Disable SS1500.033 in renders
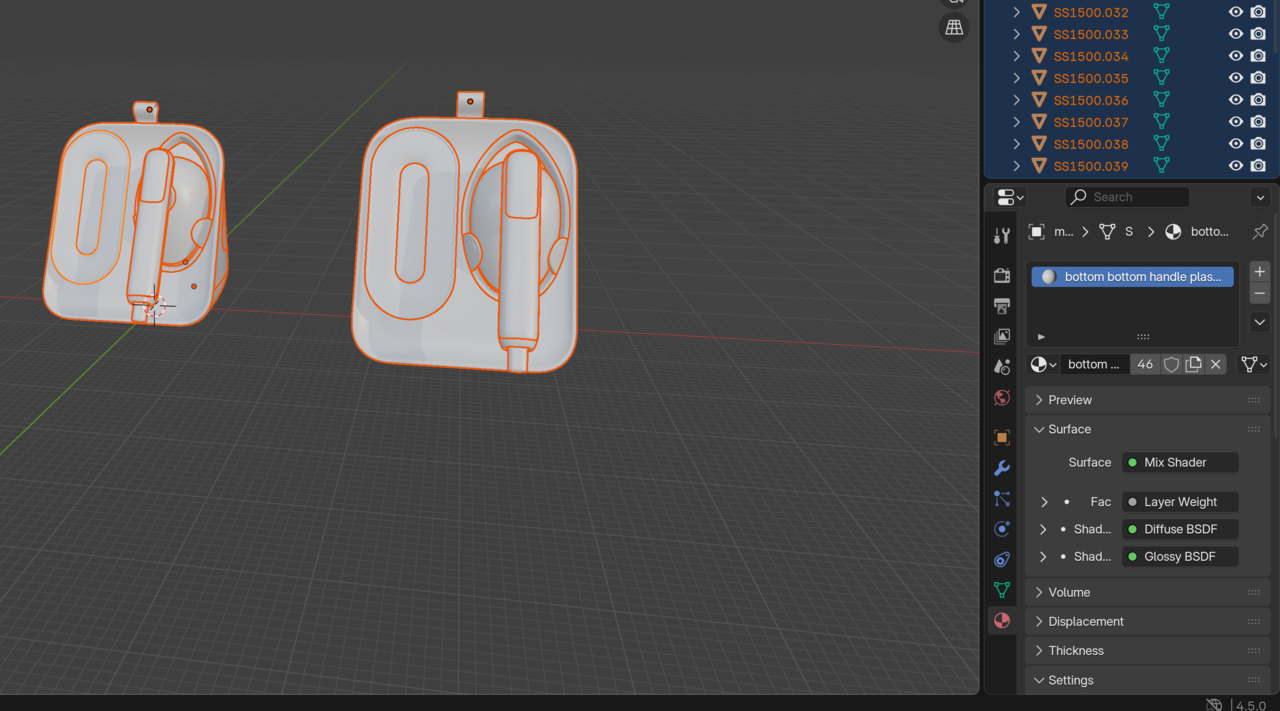This screenshot has height=711, width=1280. click(x=1259, y=34)
